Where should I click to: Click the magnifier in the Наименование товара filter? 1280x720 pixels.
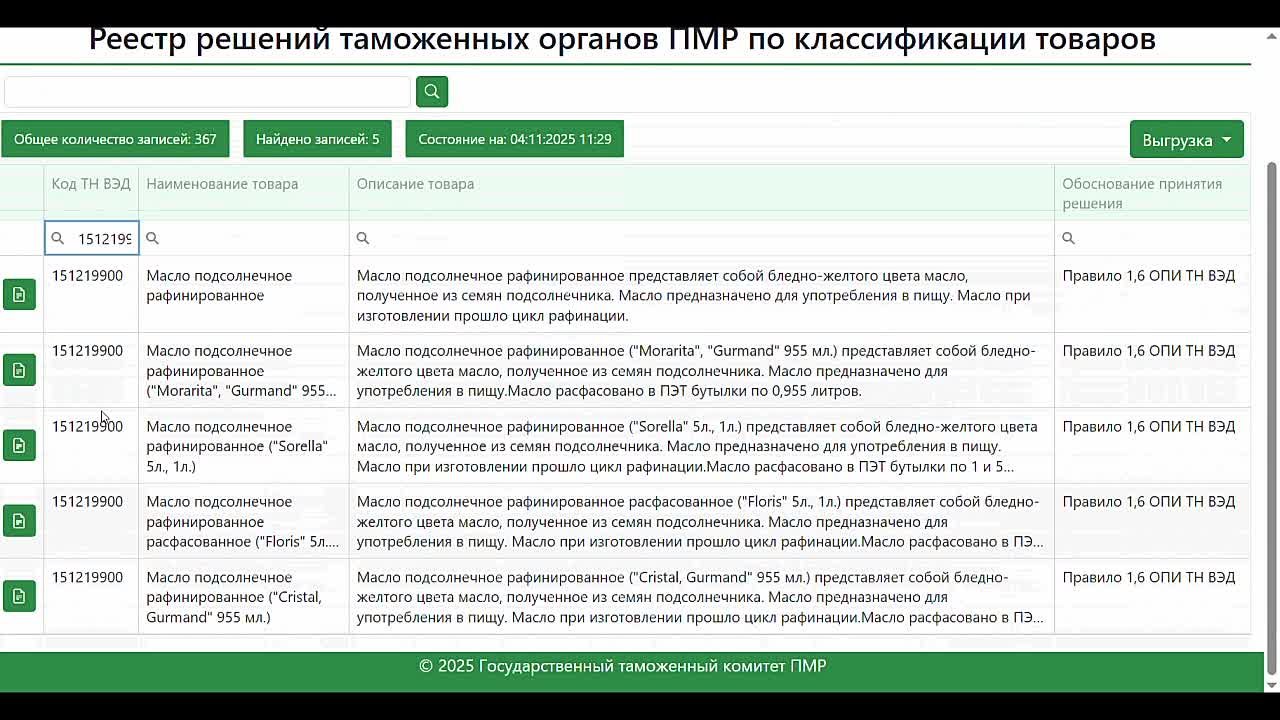[152, 238]
